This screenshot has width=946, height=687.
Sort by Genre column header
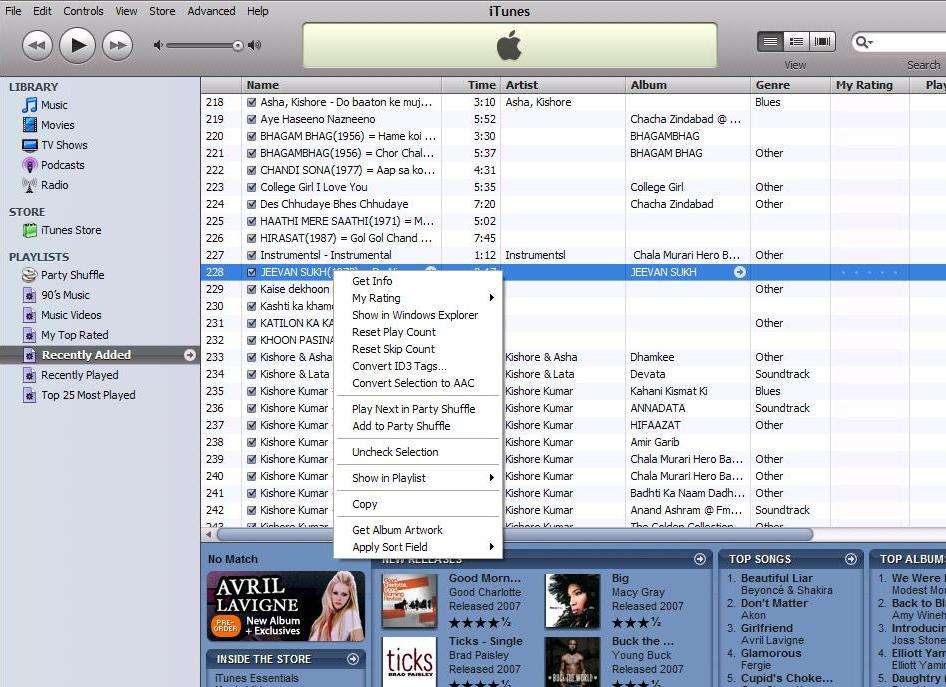(x=790, y=85)
